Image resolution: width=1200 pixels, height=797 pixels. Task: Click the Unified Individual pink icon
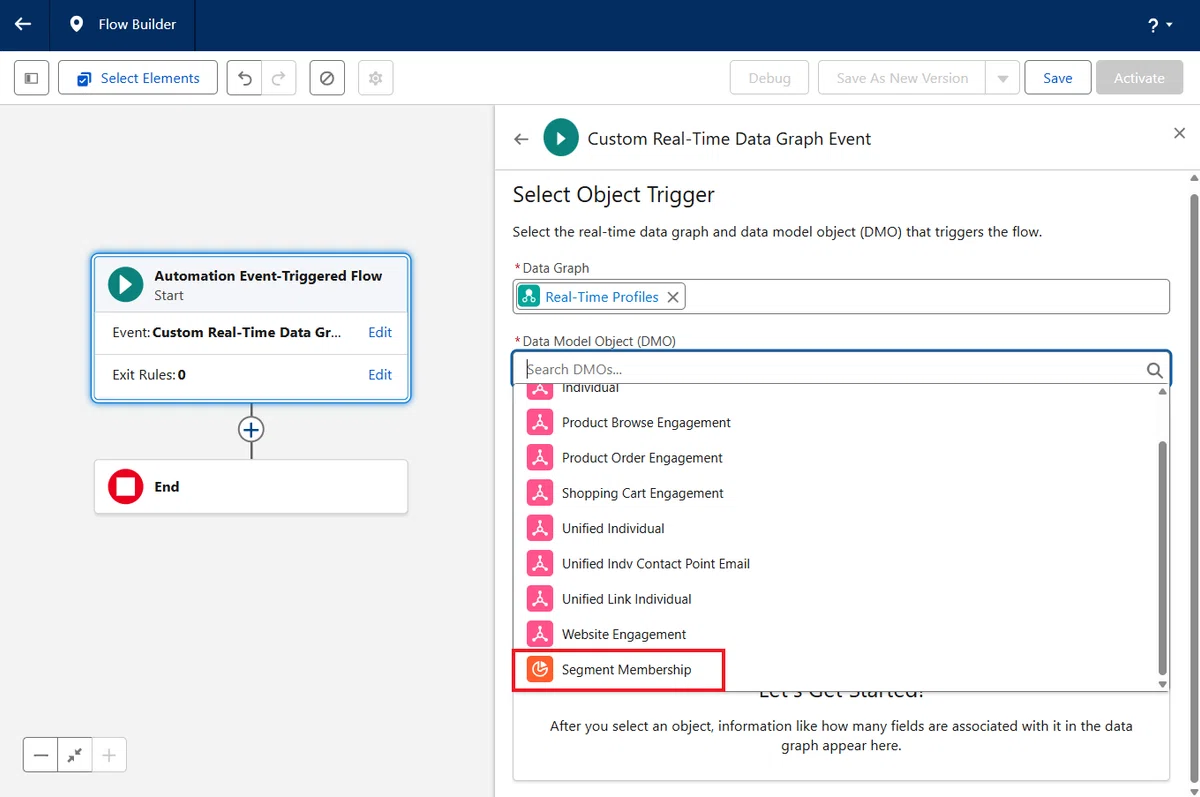click(540, 528)
